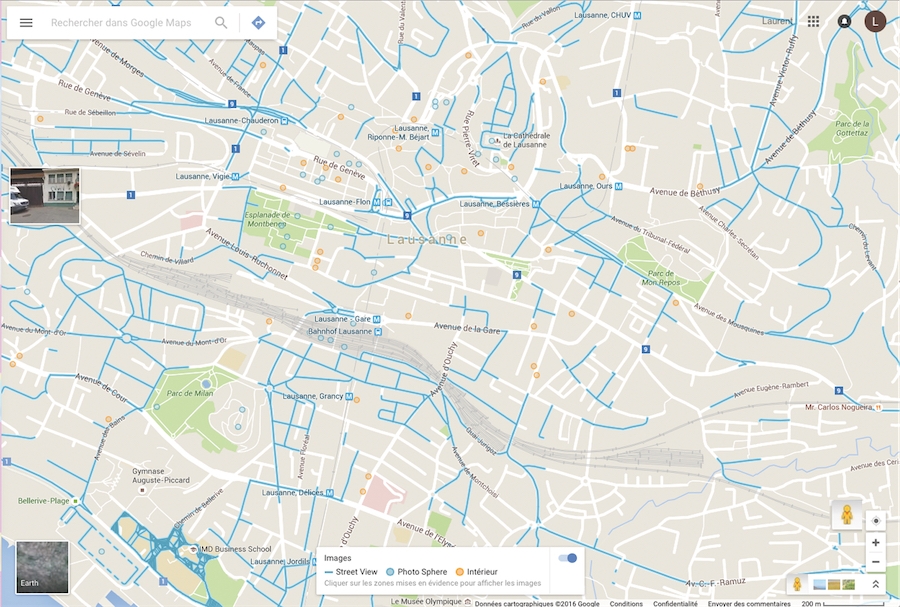Click the 'Chemin de Villard' street label
The width and height of the screenshot is (900, 607).
(x=167, y=258)
